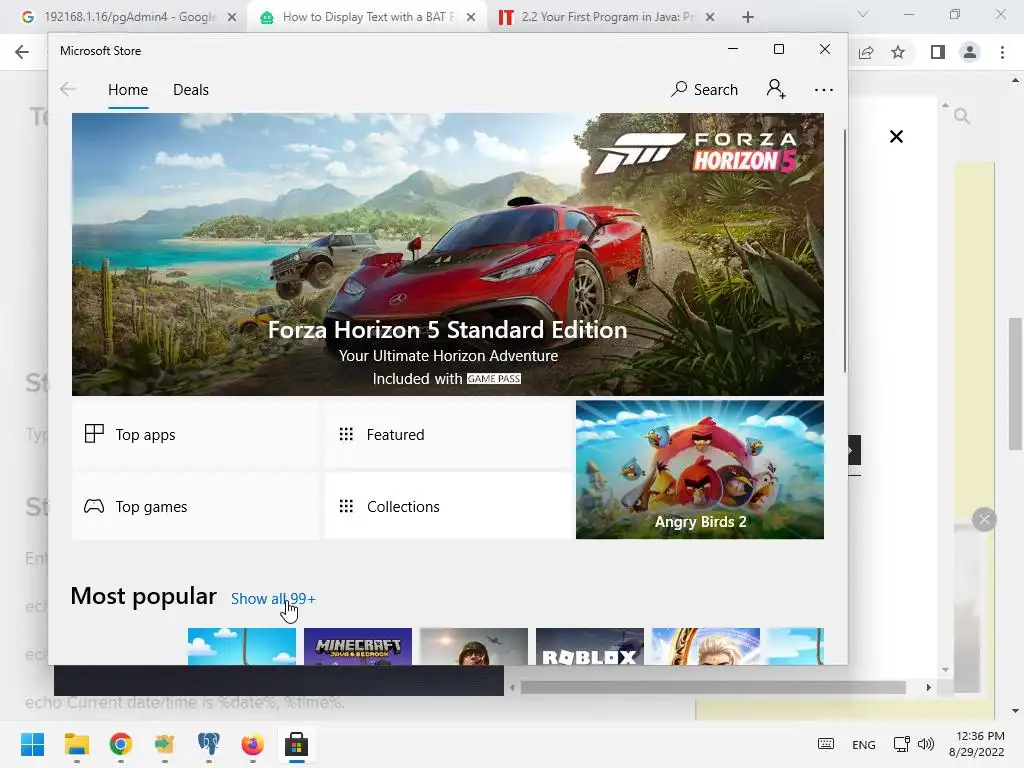This screenshot has width=1024, height=768.
Task: Open the touch keyboard tray icon
Action: pos(825,744)
